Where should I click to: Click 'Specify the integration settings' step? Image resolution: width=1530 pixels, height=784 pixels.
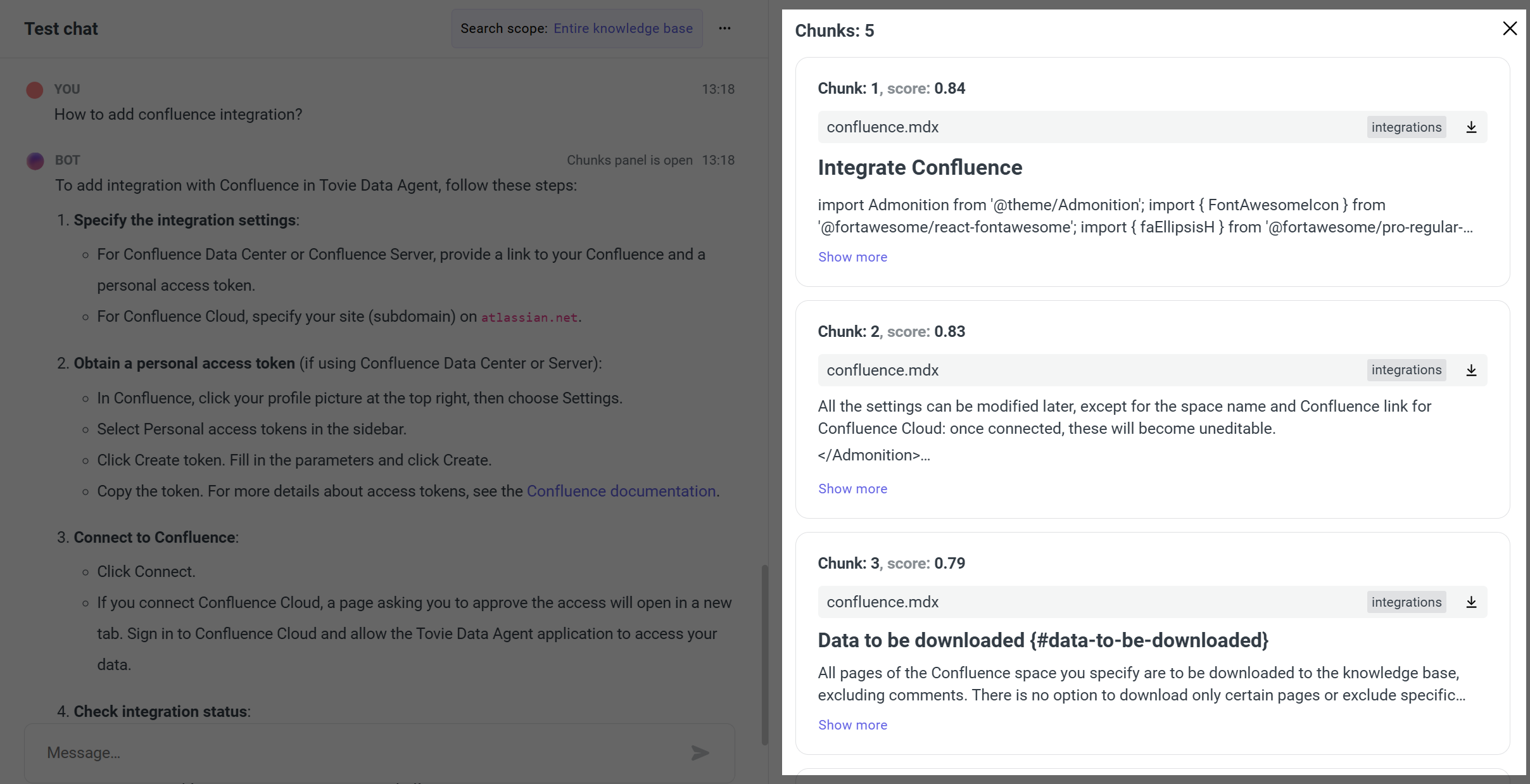[x=185, y=220]
